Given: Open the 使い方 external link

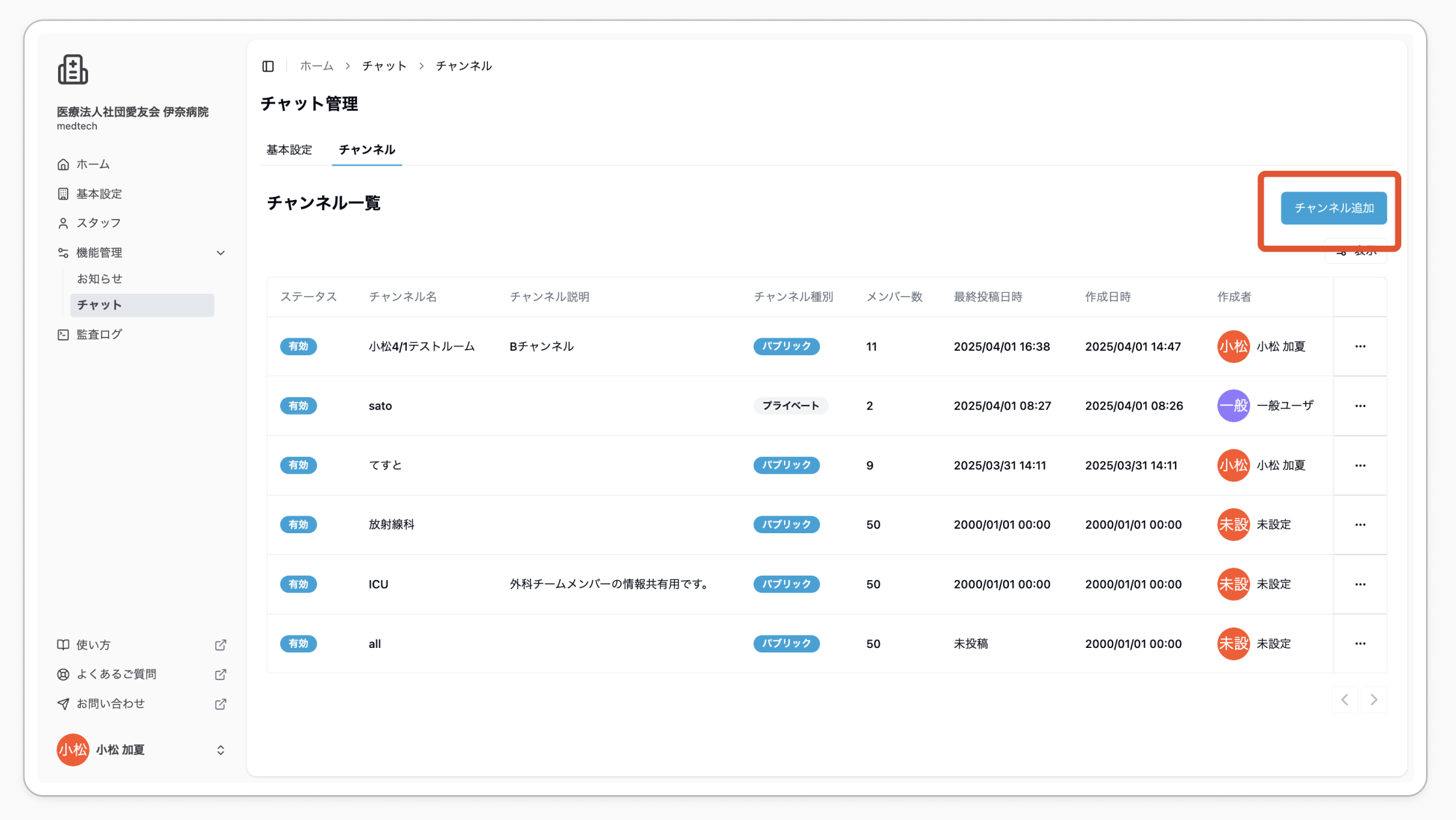Looking at the screenshot, I should point(141,645).
